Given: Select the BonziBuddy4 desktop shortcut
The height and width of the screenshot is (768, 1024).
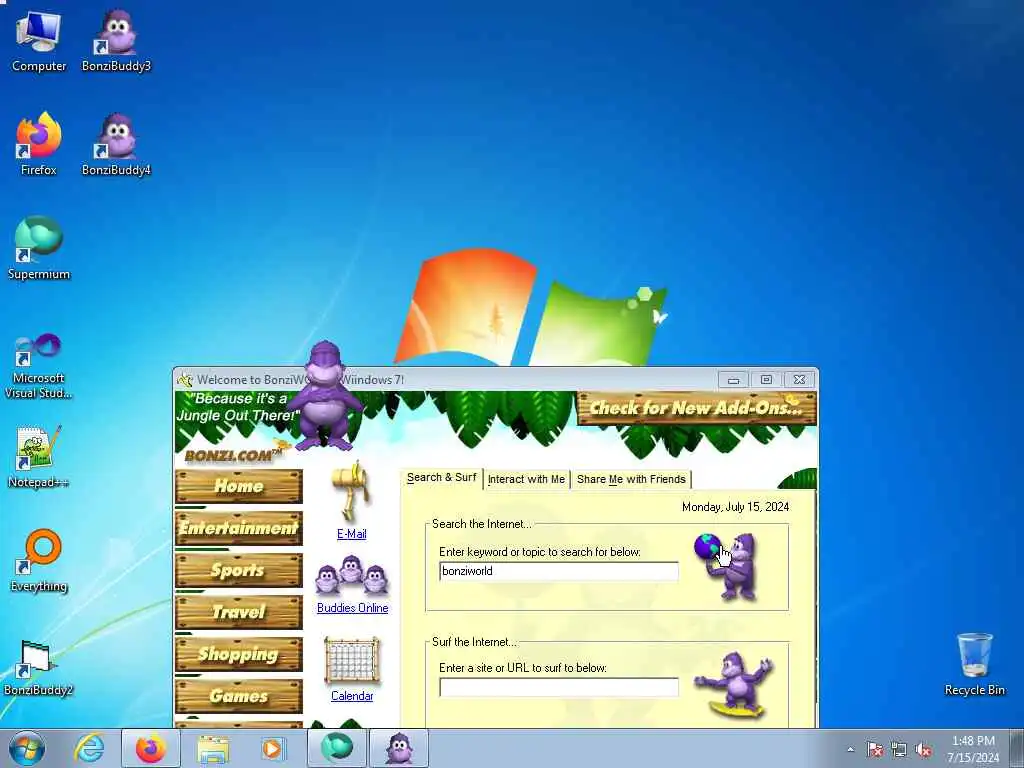Looking at the screenshot, I should [x=116, y=145].
